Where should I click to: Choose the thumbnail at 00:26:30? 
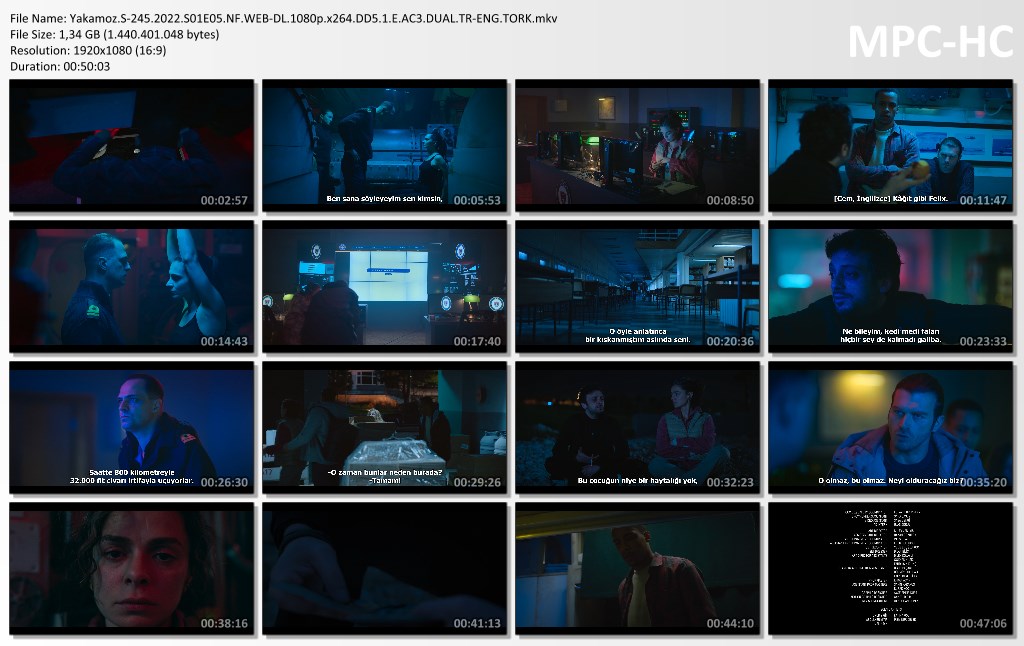pos(132,427)
